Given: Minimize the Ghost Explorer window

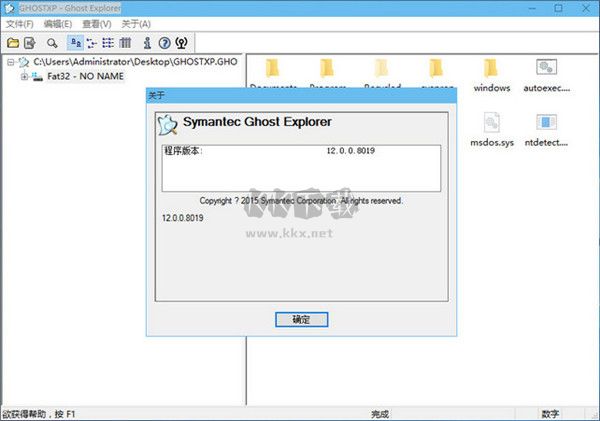Looking at the screenshot, I should 532,8.
